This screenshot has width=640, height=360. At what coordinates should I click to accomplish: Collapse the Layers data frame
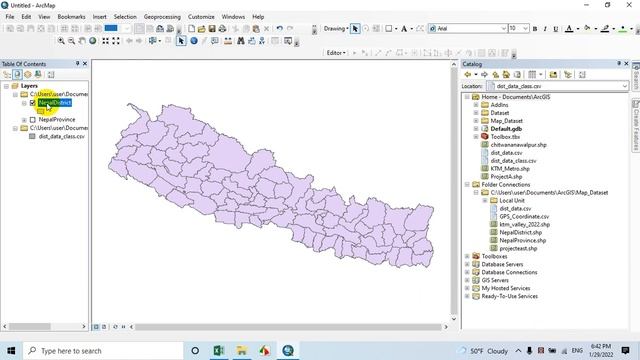click(x=7, y=86)
